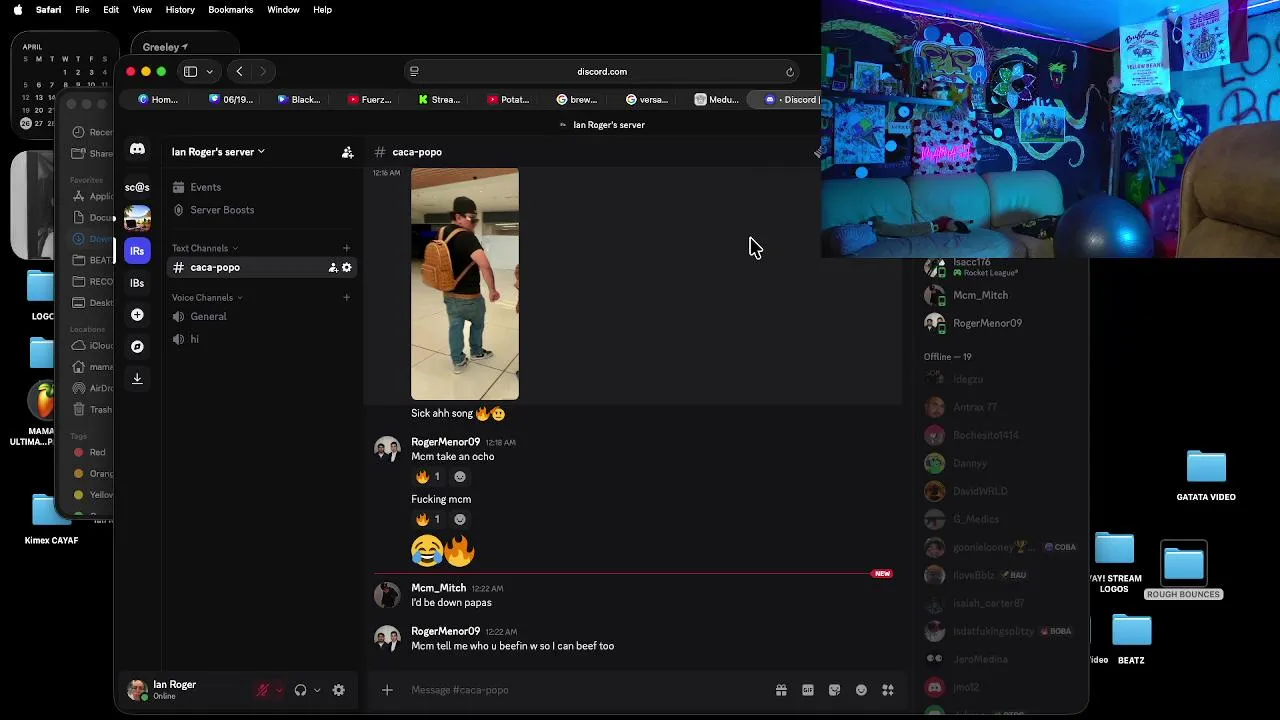Open the apps icon in message bar
This screenshot has height=720, width=1280.
click(888, 690)
